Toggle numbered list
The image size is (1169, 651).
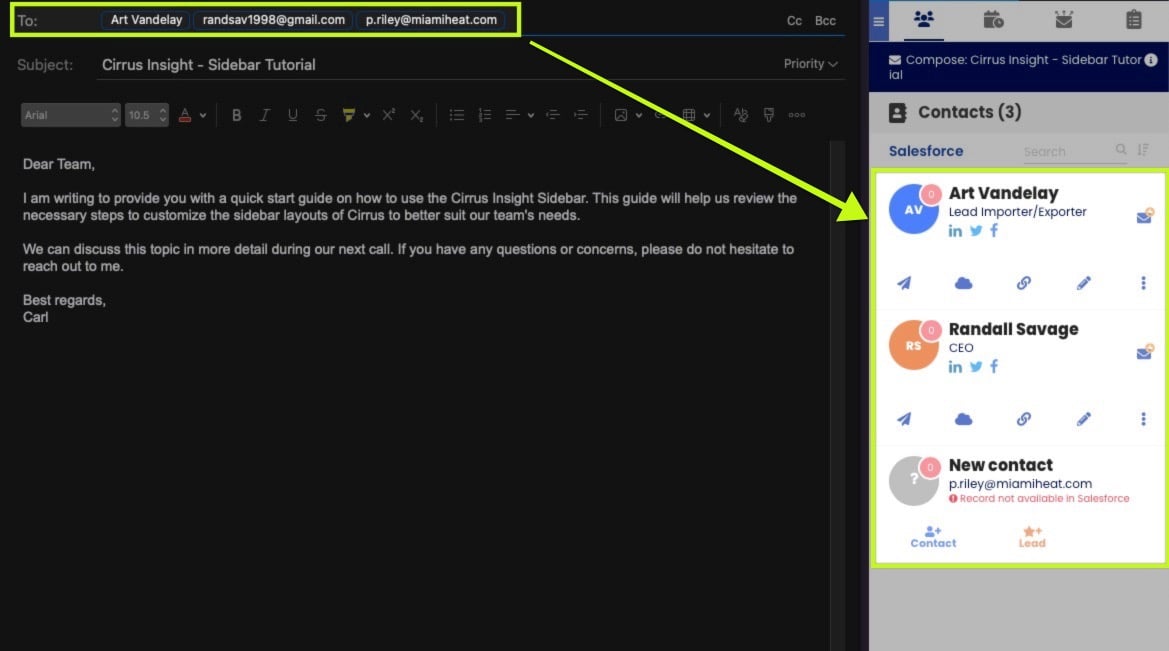(x=485, y=115)
